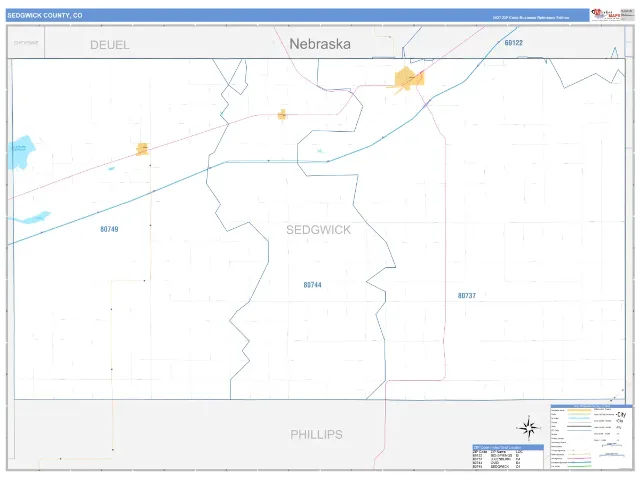This screenshot has height=480, width=640.
Task: Click the SEDGWICK row in the ZIP index table
Action: 496,466
